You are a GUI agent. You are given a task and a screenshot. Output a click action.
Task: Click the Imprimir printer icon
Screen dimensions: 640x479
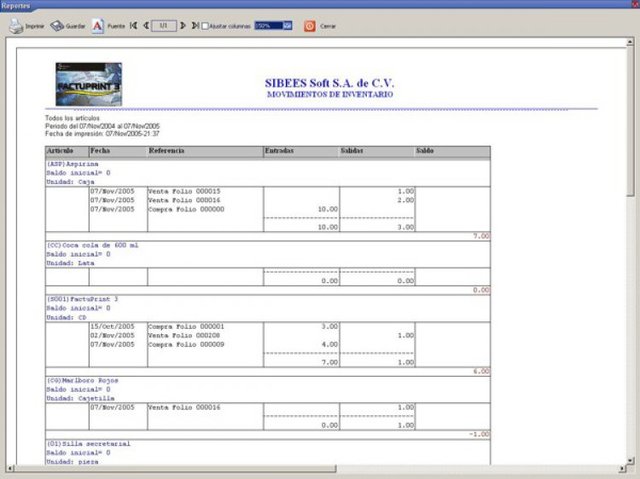[x=15, y=26]
